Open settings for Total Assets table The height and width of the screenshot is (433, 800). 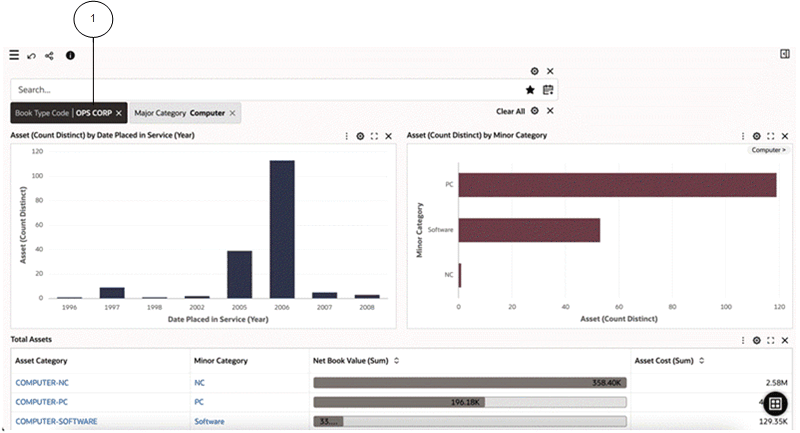[x=757, y=340]
